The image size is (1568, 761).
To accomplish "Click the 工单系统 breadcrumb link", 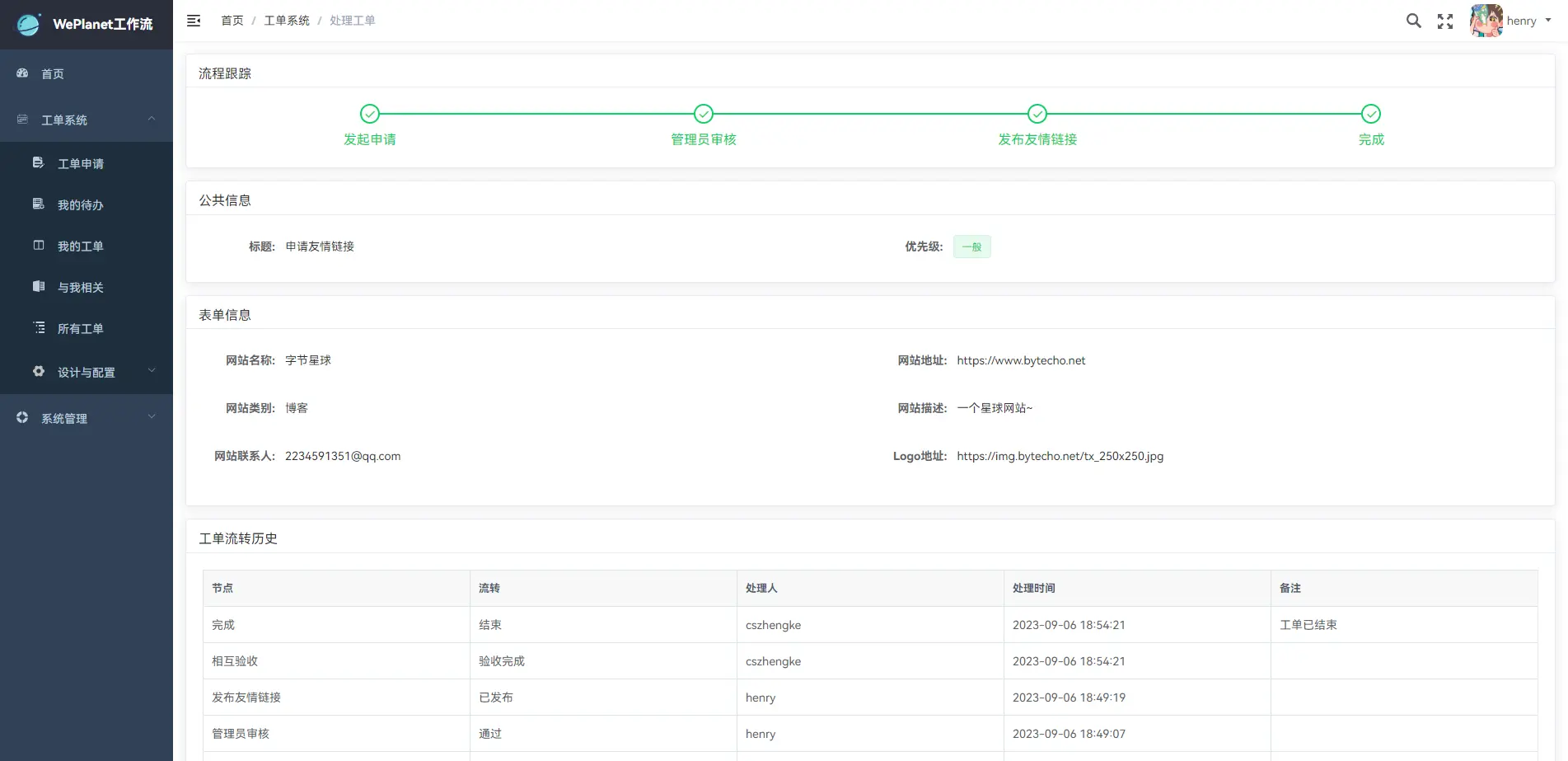I will (x=287, y=21).
